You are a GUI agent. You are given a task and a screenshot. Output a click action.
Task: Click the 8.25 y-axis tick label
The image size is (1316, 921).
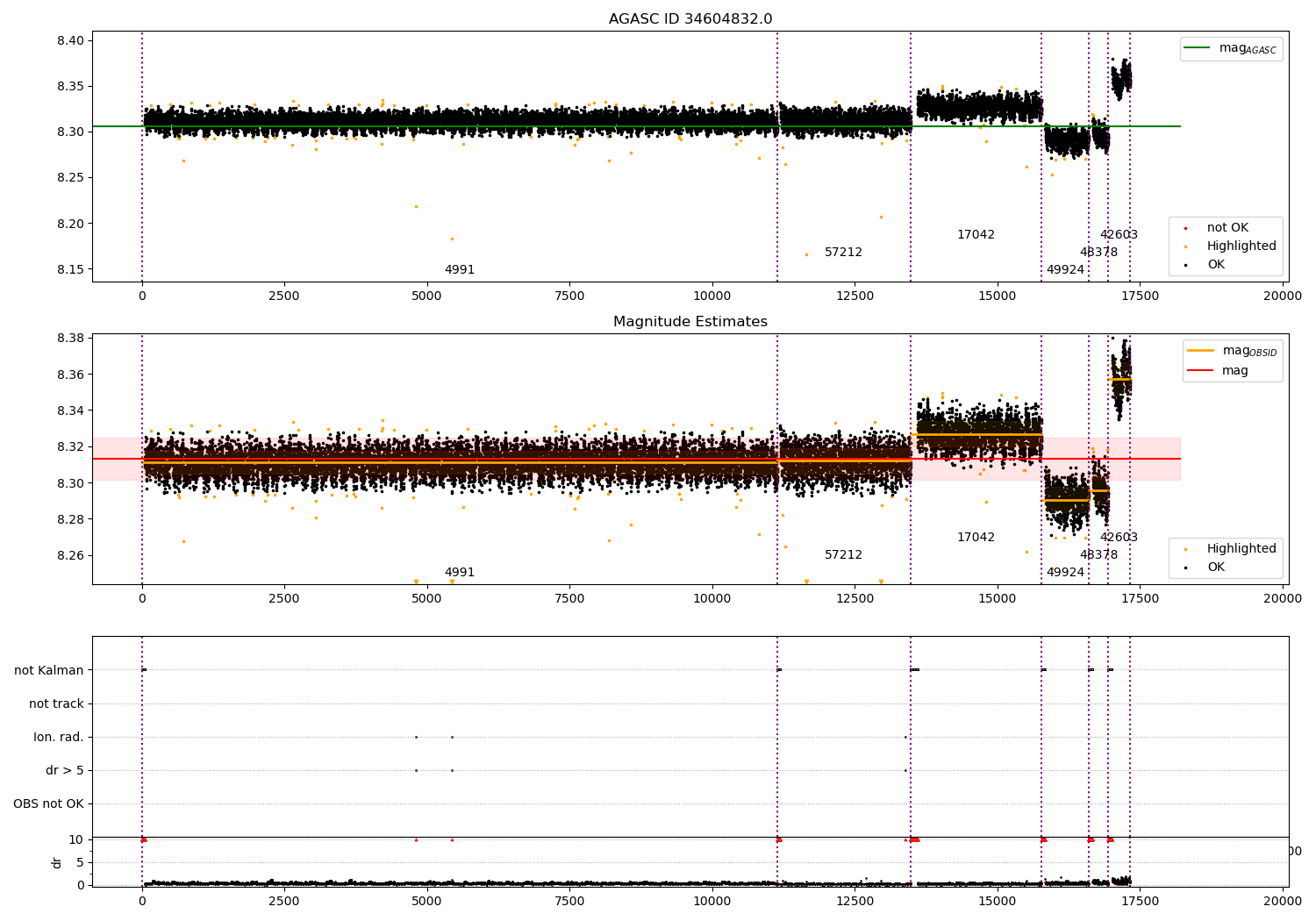pyautogui.click(x=70, y=178)
